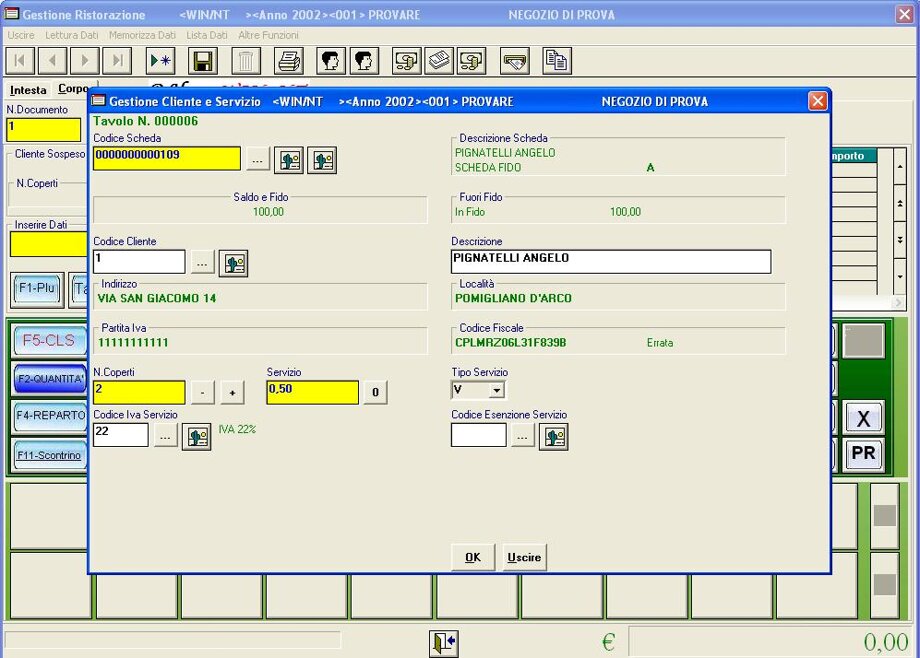Click the card lookup icon right of Codice Scheda browse button
920x658 pixels.
(290, 160)
